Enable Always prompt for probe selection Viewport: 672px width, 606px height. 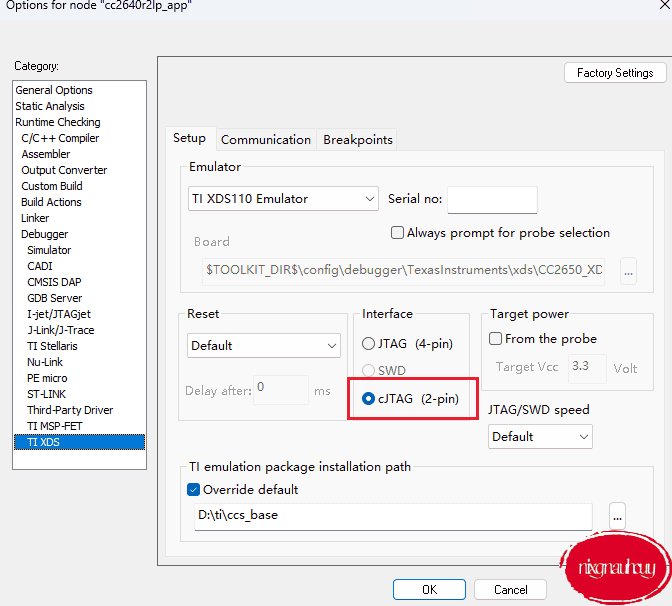(398, 233)
